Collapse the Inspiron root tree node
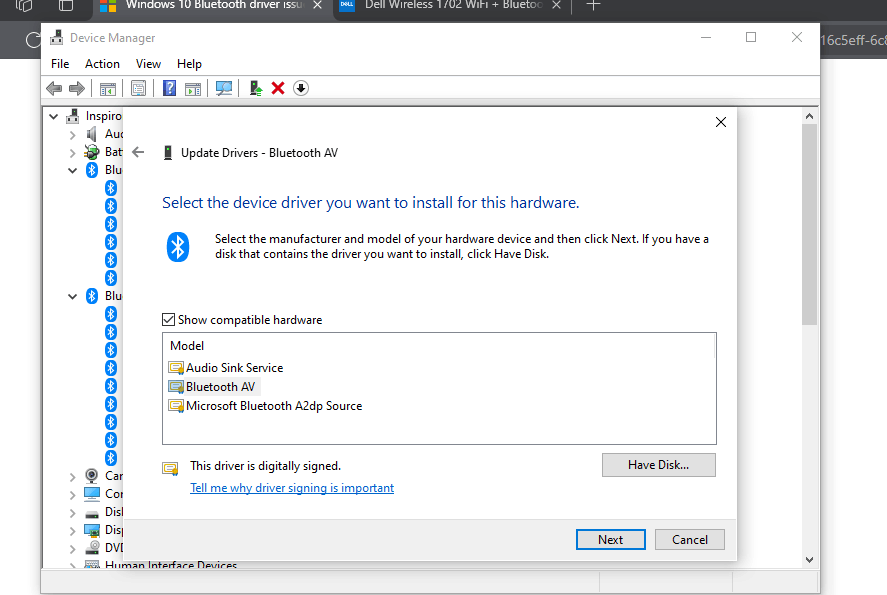887x595 pixels. pos(54,117)
